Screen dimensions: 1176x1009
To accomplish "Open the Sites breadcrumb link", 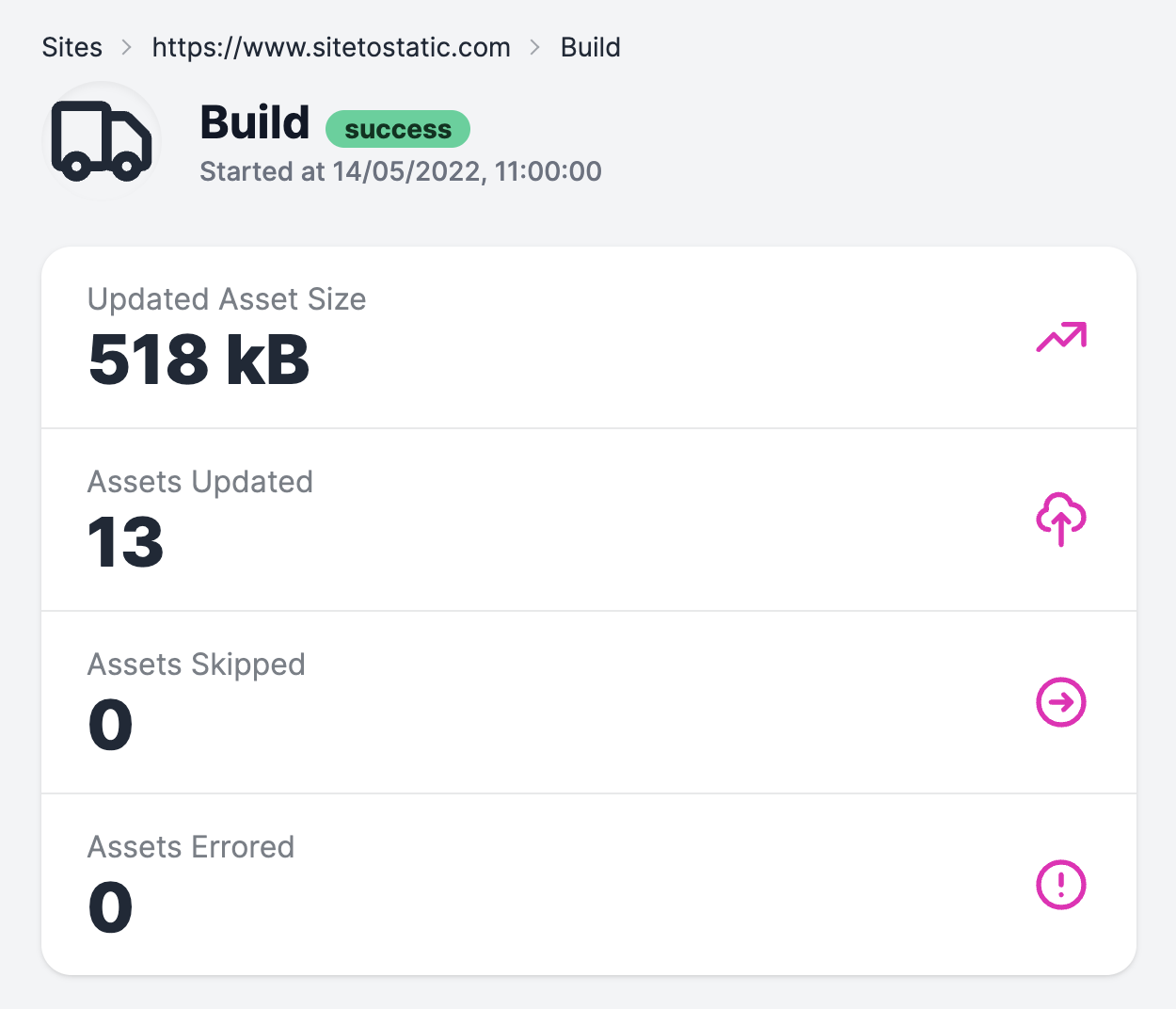I will [72, 47].
